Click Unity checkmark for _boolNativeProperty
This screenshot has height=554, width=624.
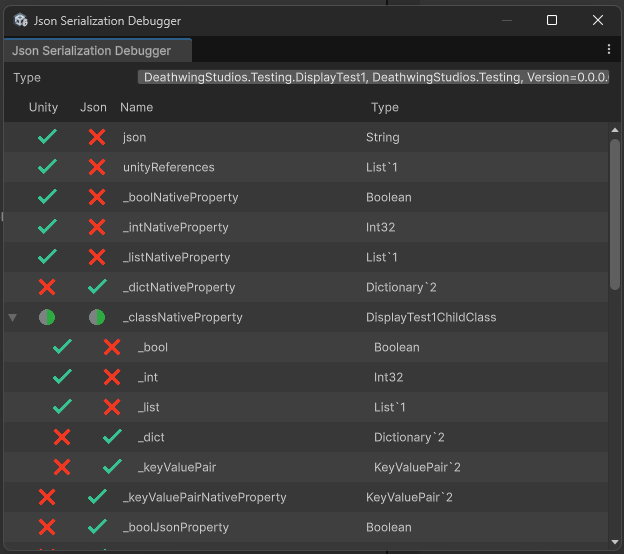click(x=47, y=197)
